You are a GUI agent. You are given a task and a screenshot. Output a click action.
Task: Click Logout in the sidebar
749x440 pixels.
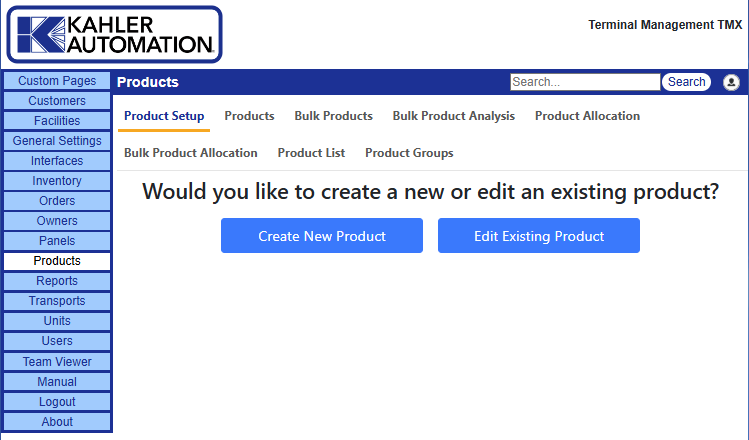click(57, 402)
